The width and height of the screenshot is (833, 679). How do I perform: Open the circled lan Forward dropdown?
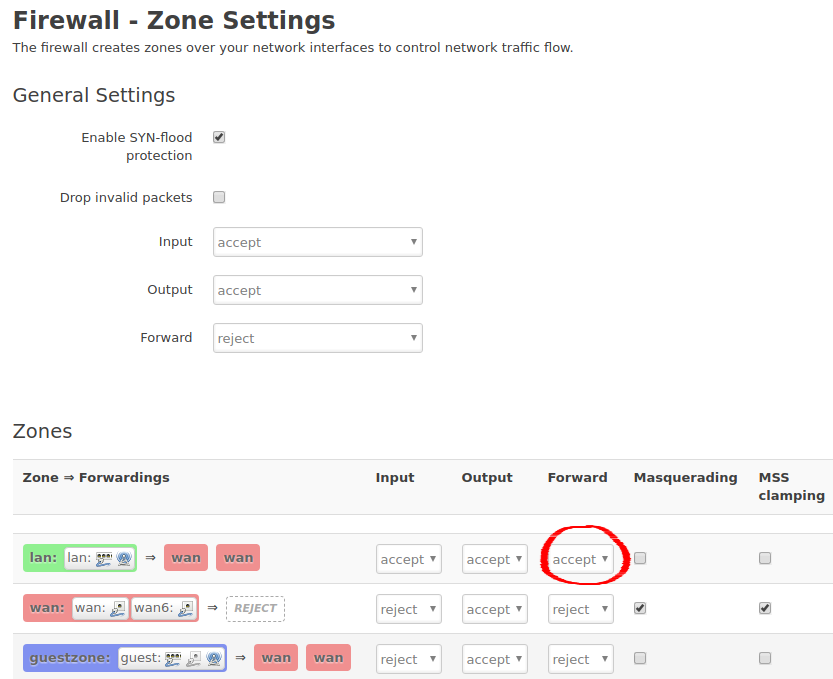pyautogui.click(x=580, y=558)
